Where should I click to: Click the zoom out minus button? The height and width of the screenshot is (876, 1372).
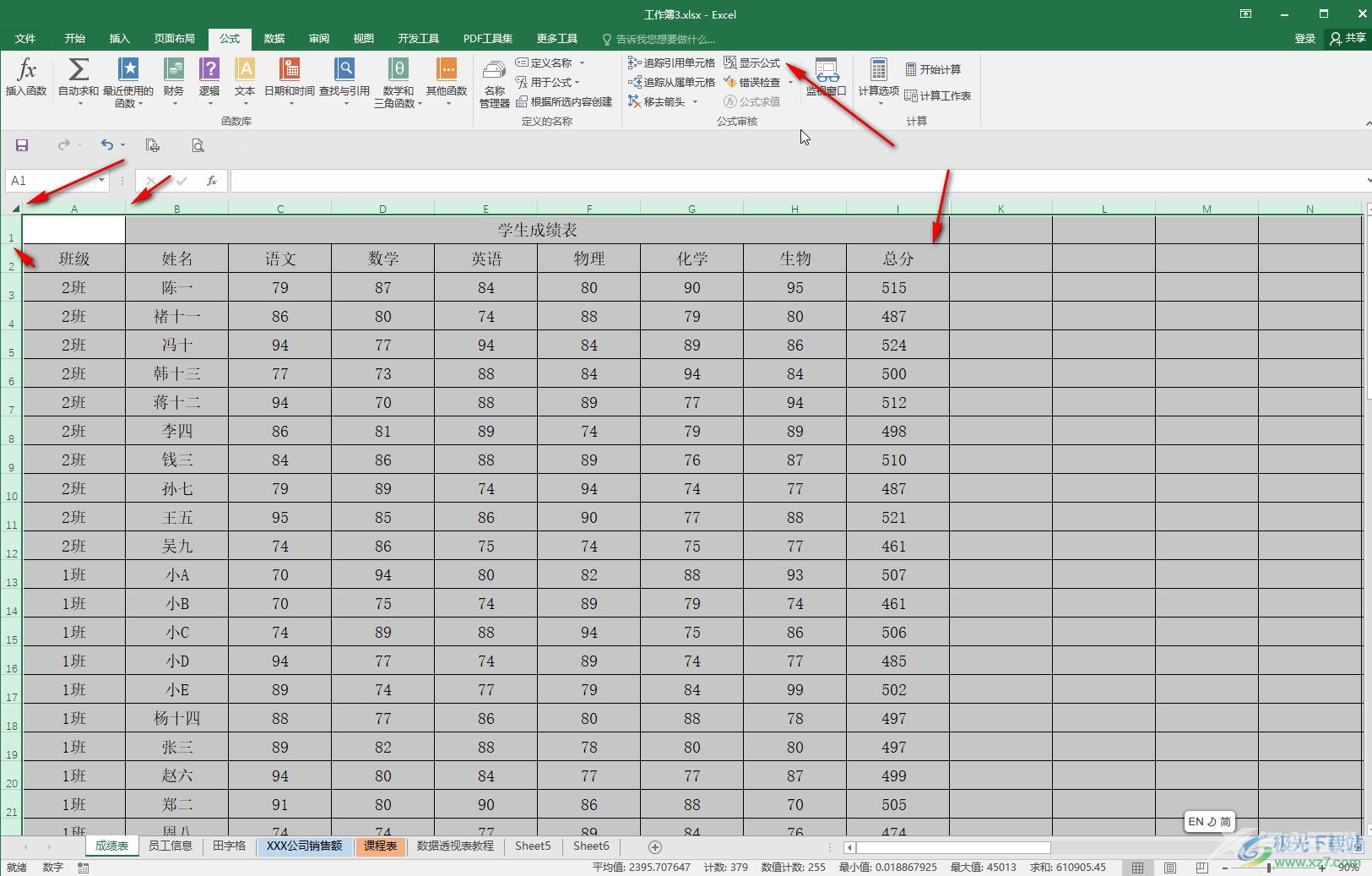1225,868
